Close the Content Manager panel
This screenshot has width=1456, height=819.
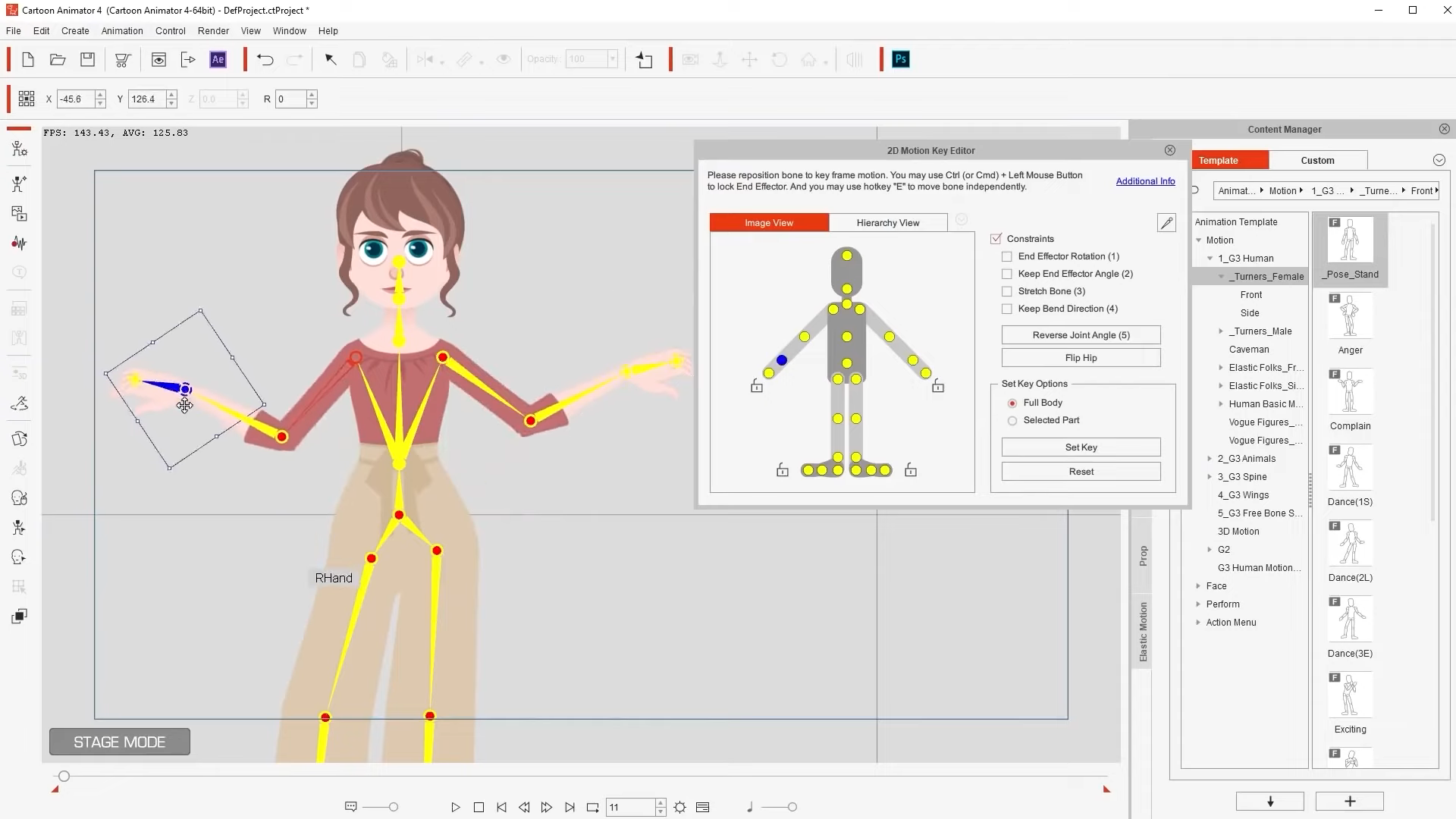pyautogui.click(x=1445, y=130)
